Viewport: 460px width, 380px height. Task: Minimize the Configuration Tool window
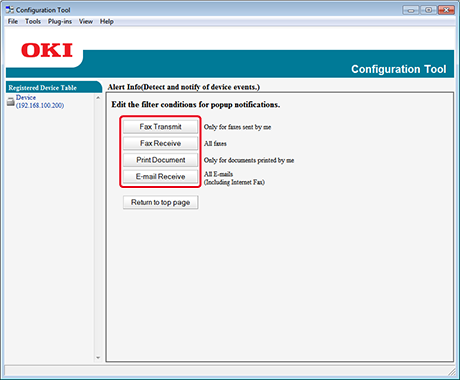tap(411, 10)
